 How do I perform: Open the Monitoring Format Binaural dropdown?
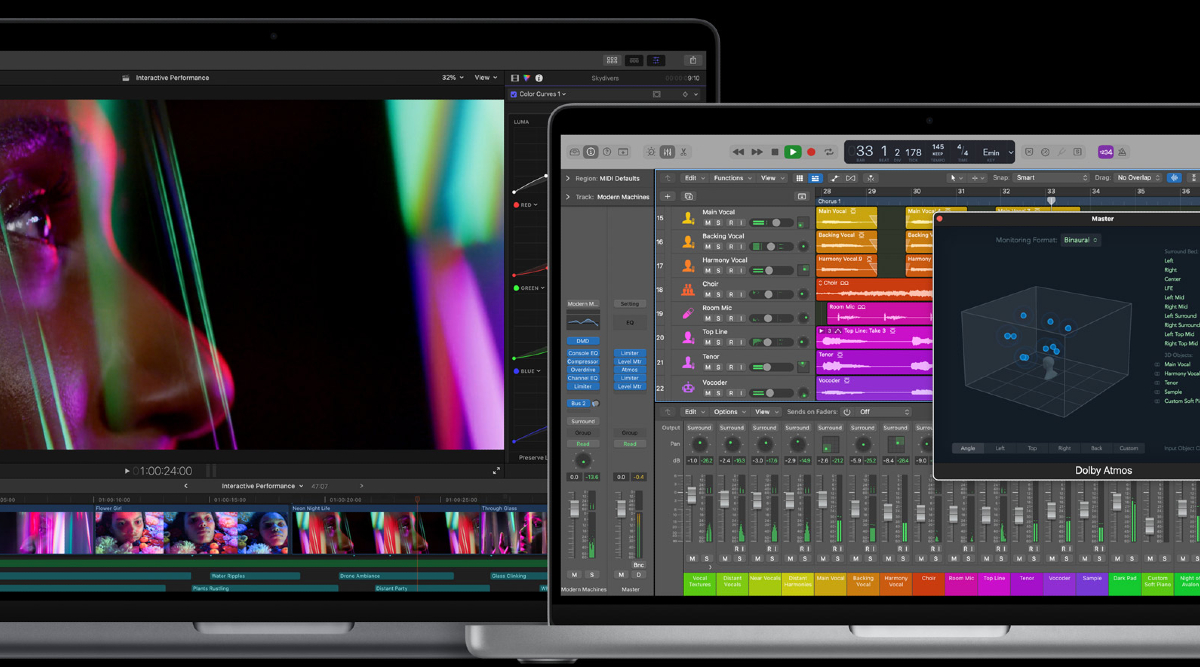click(1080, 240)
